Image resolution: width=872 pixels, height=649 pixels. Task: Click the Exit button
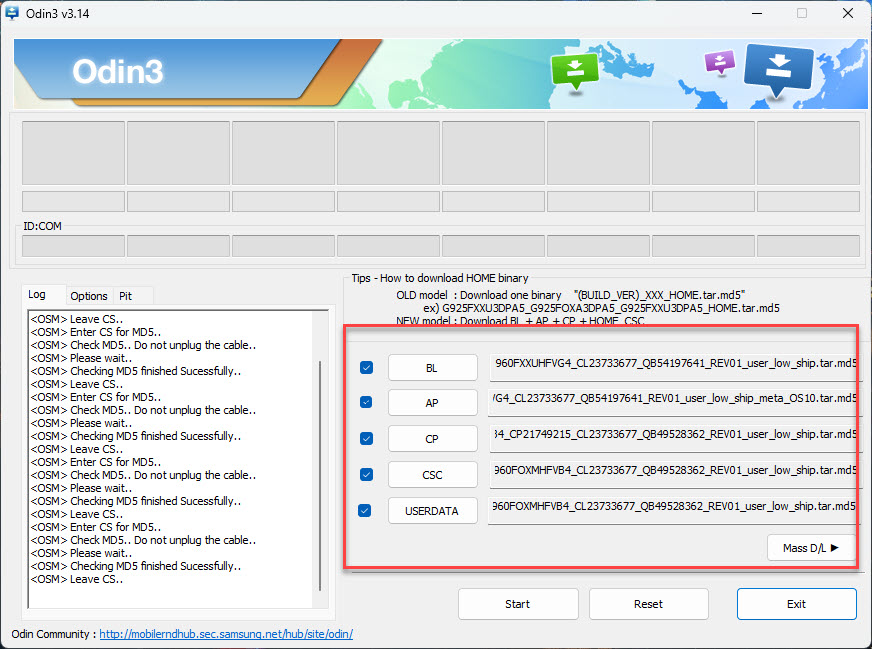click(x=796, y=604)
